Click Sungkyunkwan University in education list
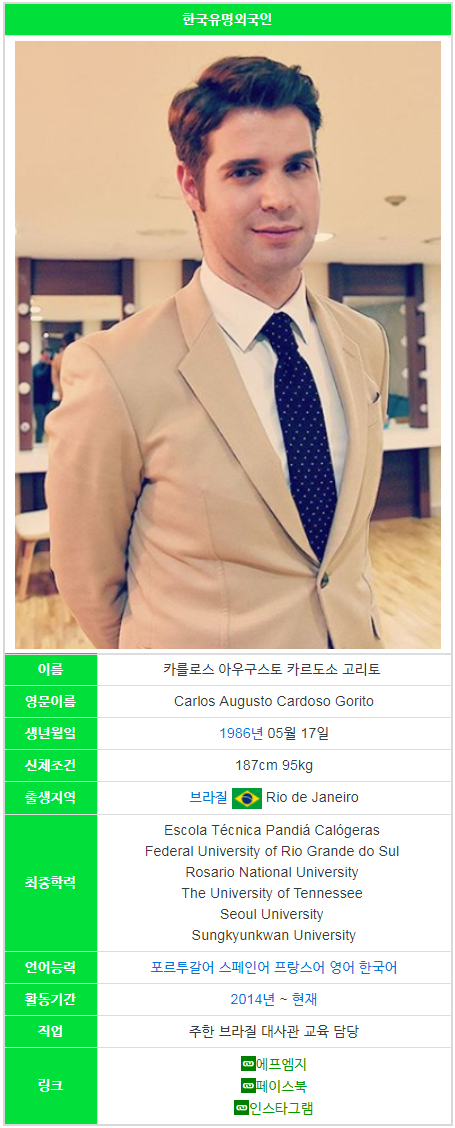 pyautogui.click(x=274, y=935)
